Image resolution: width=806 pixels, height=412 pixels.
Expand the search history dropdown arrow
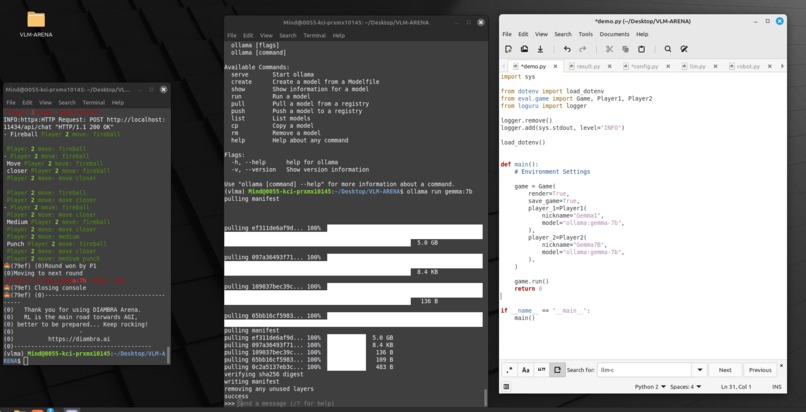(x=699, y=370)
